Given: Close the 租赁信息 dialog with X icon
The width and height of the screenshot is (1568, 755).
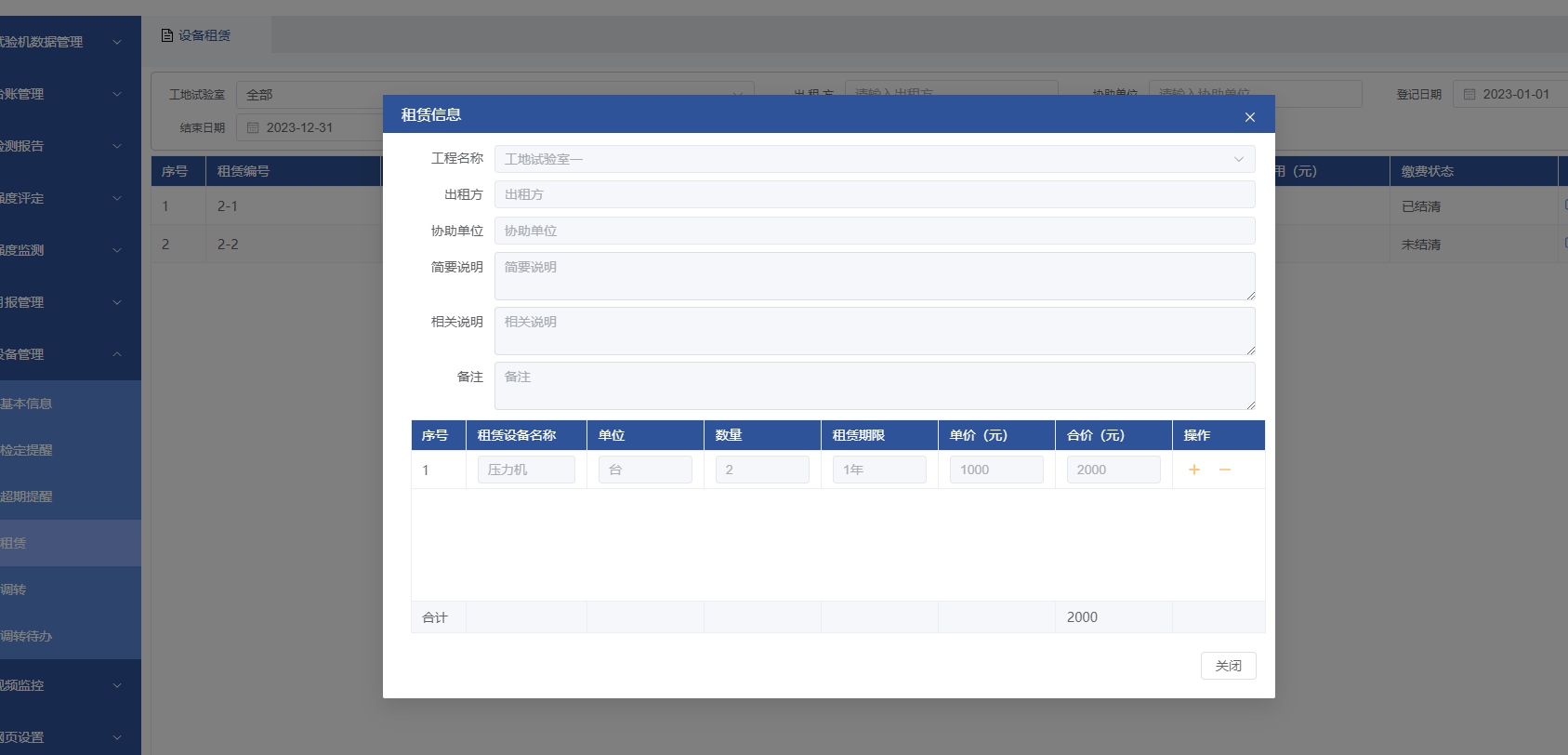Looking at the screenshot, I should pos(1249,117).
